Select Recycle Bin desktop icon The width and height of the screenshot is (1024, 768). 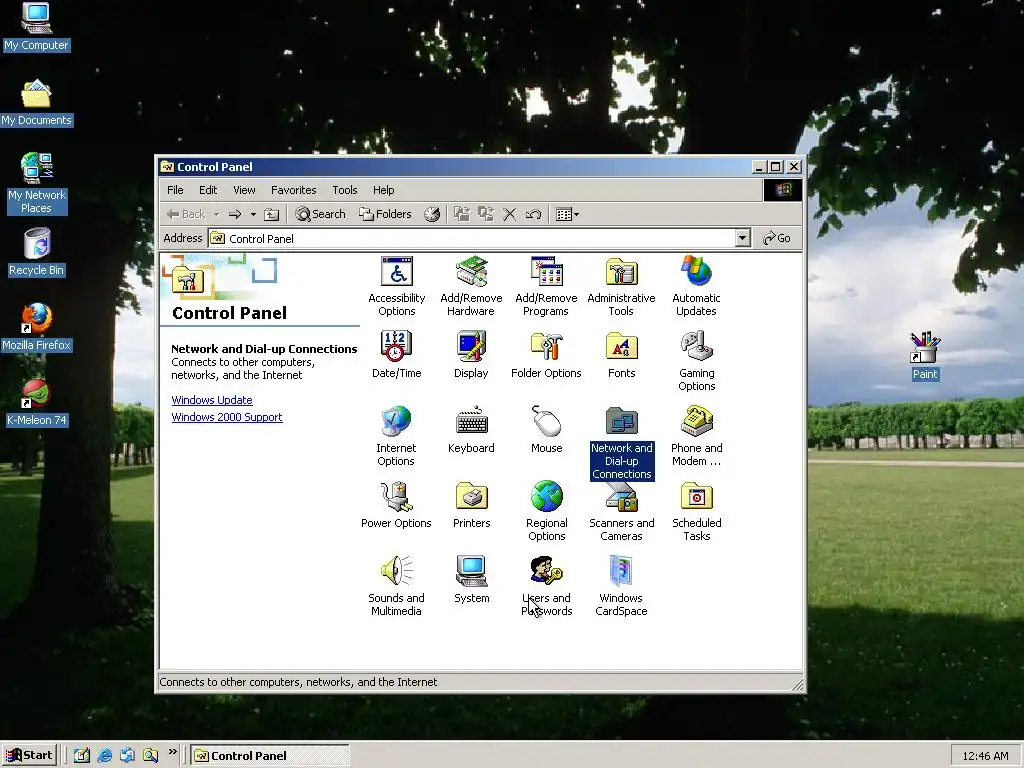(37, 253)
